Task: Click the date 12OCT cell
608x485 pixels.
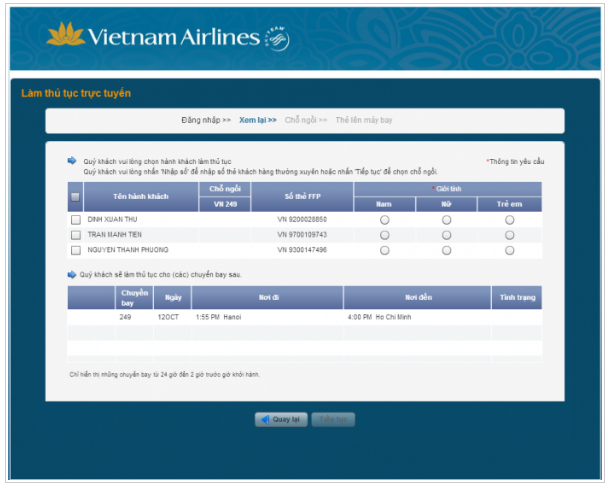Action: [168, 317]
